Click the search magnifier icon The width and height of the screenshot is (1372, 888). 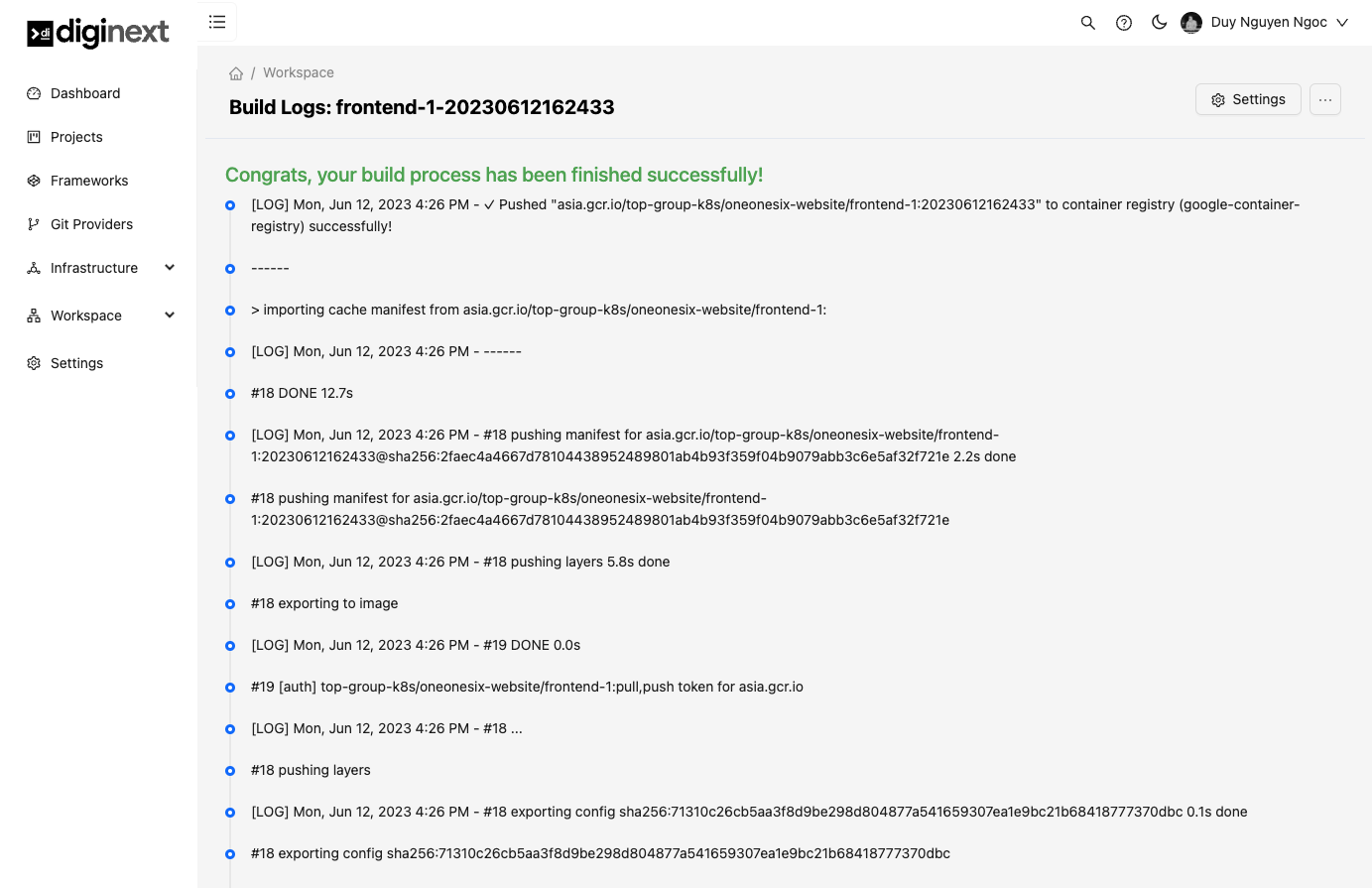coord(1087,22)
